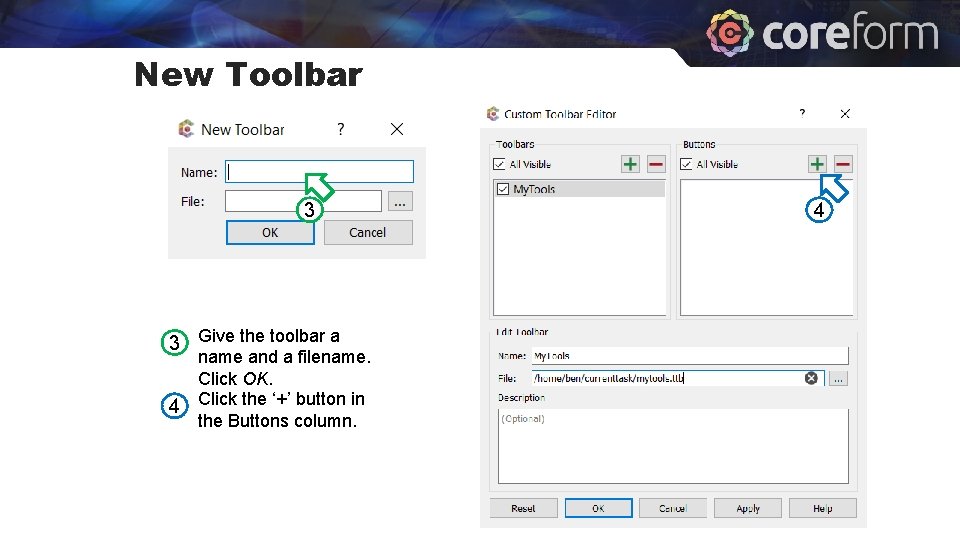This screenshot has height=540, width=960.
Task: Click Cancel in New Toolbar dialog
Action: 368,233
